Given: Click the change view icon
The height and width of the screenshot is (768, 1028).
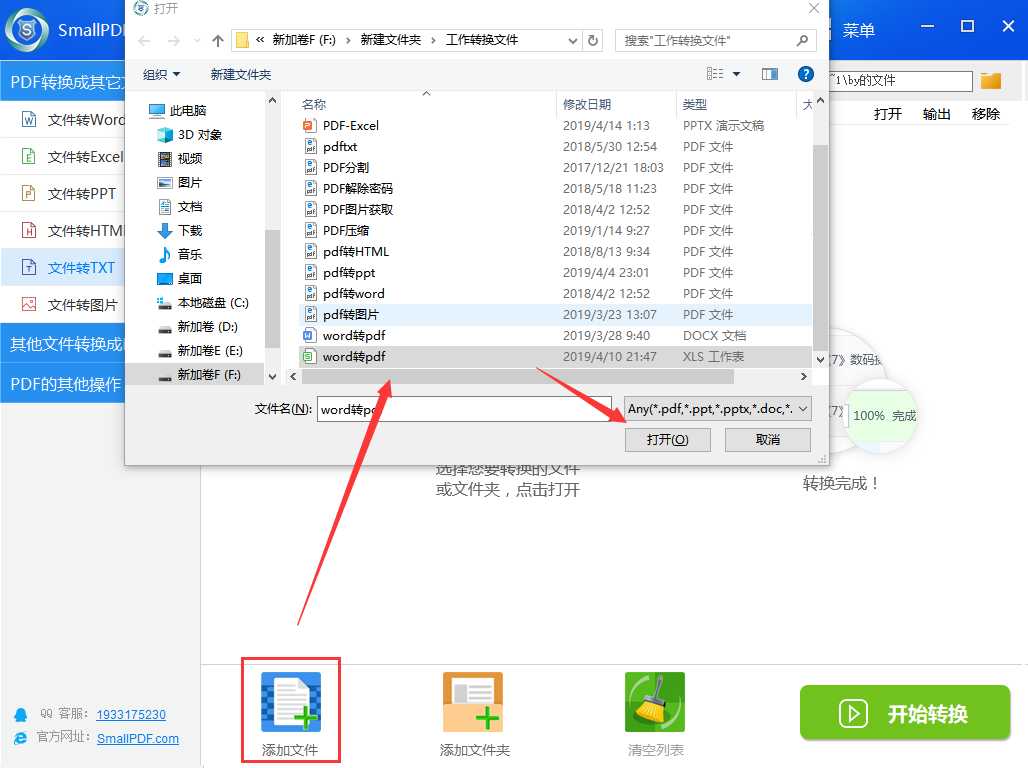Looking at the screenshot, I should (x=715, y=74).
